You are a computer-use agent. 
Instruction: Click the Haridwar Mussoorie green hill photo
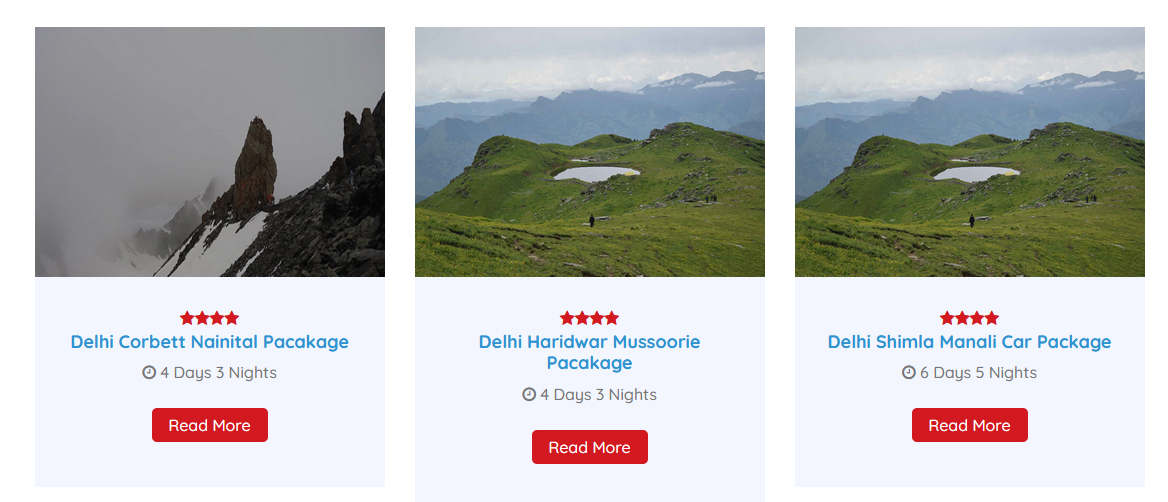pyautogui.click(x=590, y=152)
